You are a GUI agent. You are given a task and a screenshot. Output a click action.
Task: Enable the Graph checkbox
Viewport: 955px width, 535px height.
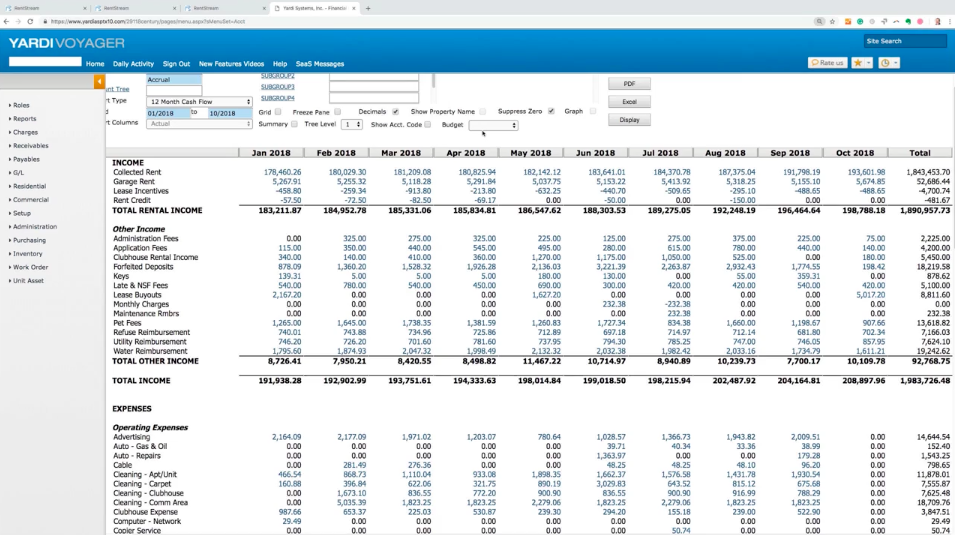click(593, 111)
